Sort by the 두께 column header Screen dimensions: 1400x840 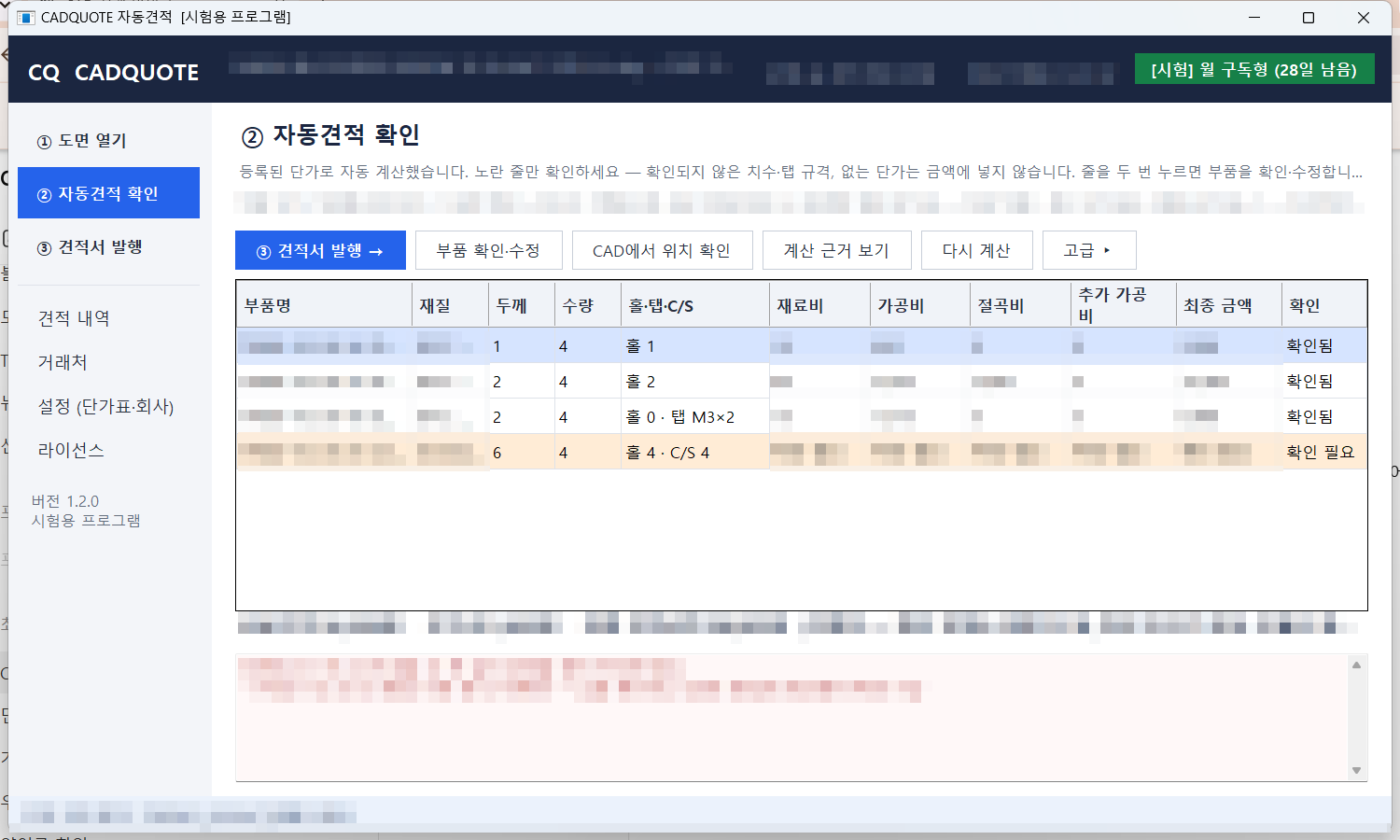522,305
